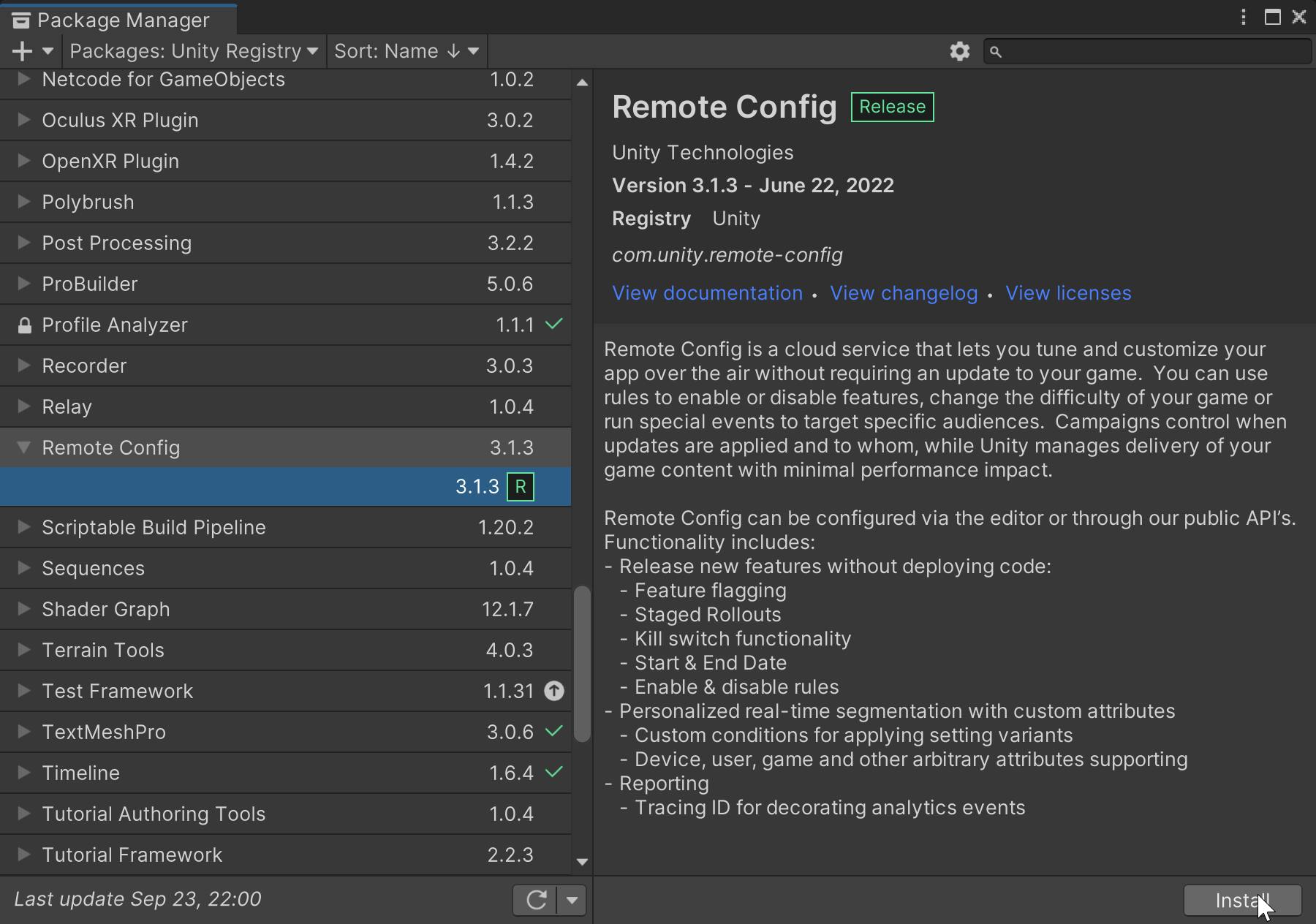Click the package search field
1316x924 pixels.
pyautogui.click(x=1147, y=51)
